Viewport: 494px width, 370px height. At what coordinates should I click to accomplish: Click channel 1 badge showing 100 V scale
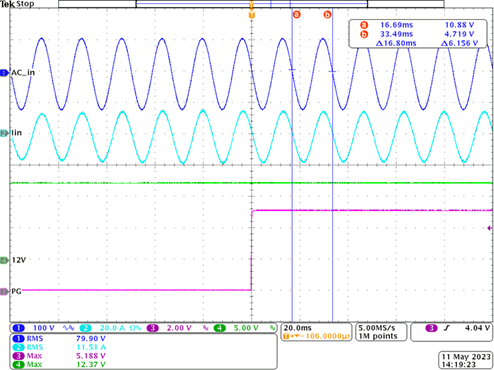click(18, 328)
